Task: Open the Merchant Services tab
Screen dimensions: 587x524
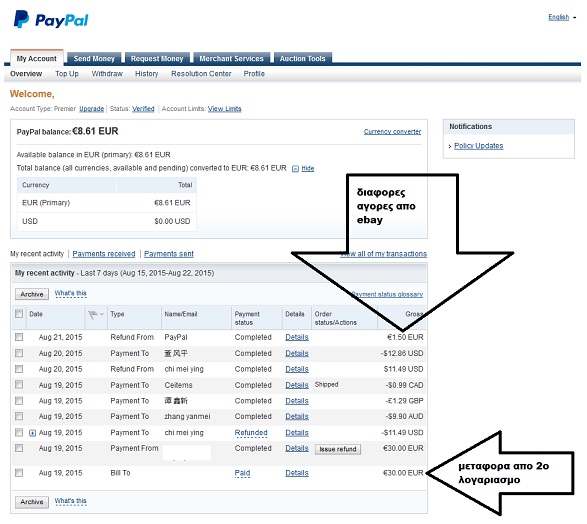Action: 231,58
